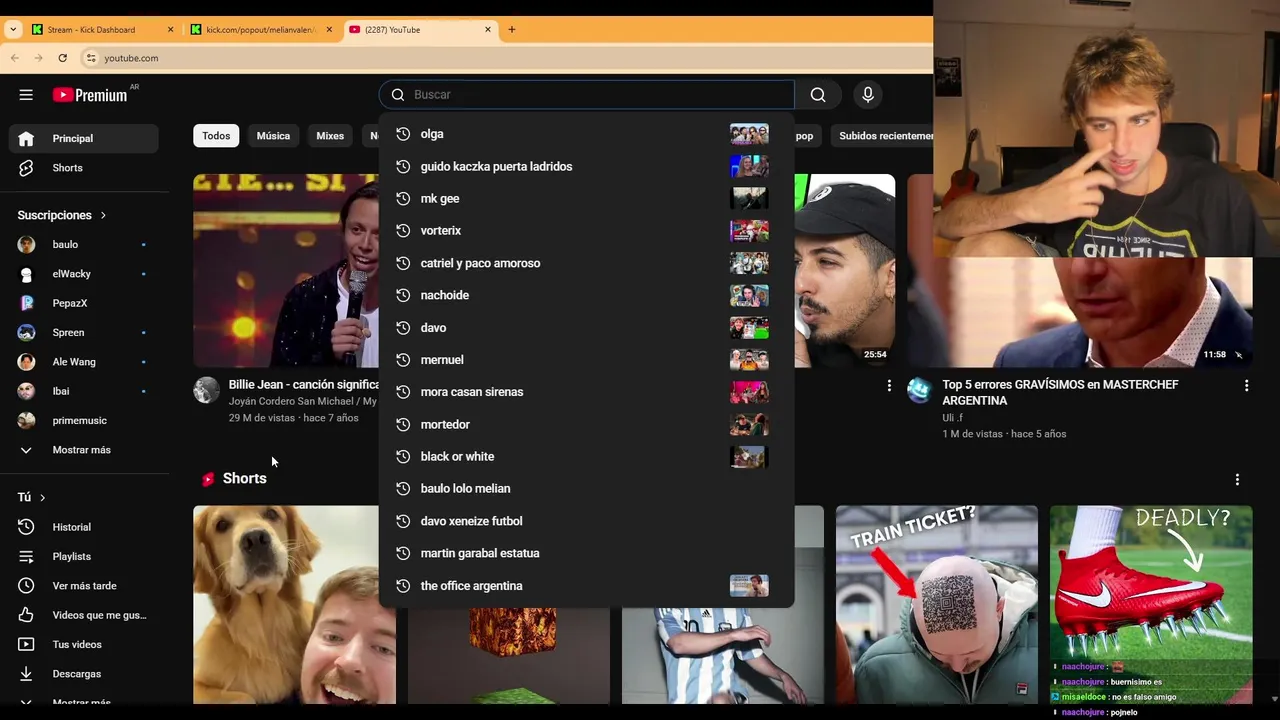Reload the page with browser refresh icon
This screenshot has width=1280, height=720.
point(62,58)
